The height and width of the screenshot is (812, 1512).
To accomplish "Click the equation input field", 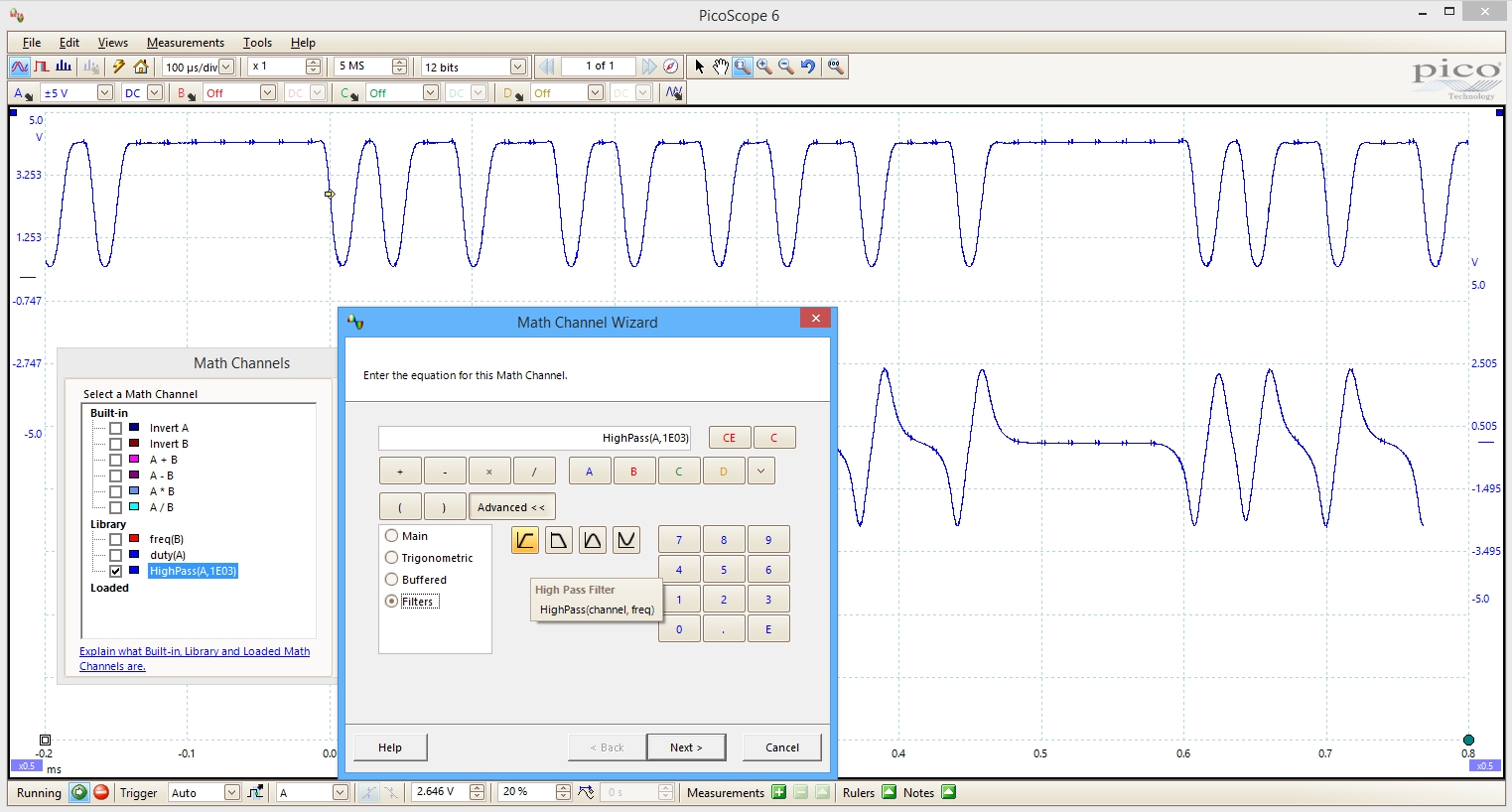I will coord(534,438).
